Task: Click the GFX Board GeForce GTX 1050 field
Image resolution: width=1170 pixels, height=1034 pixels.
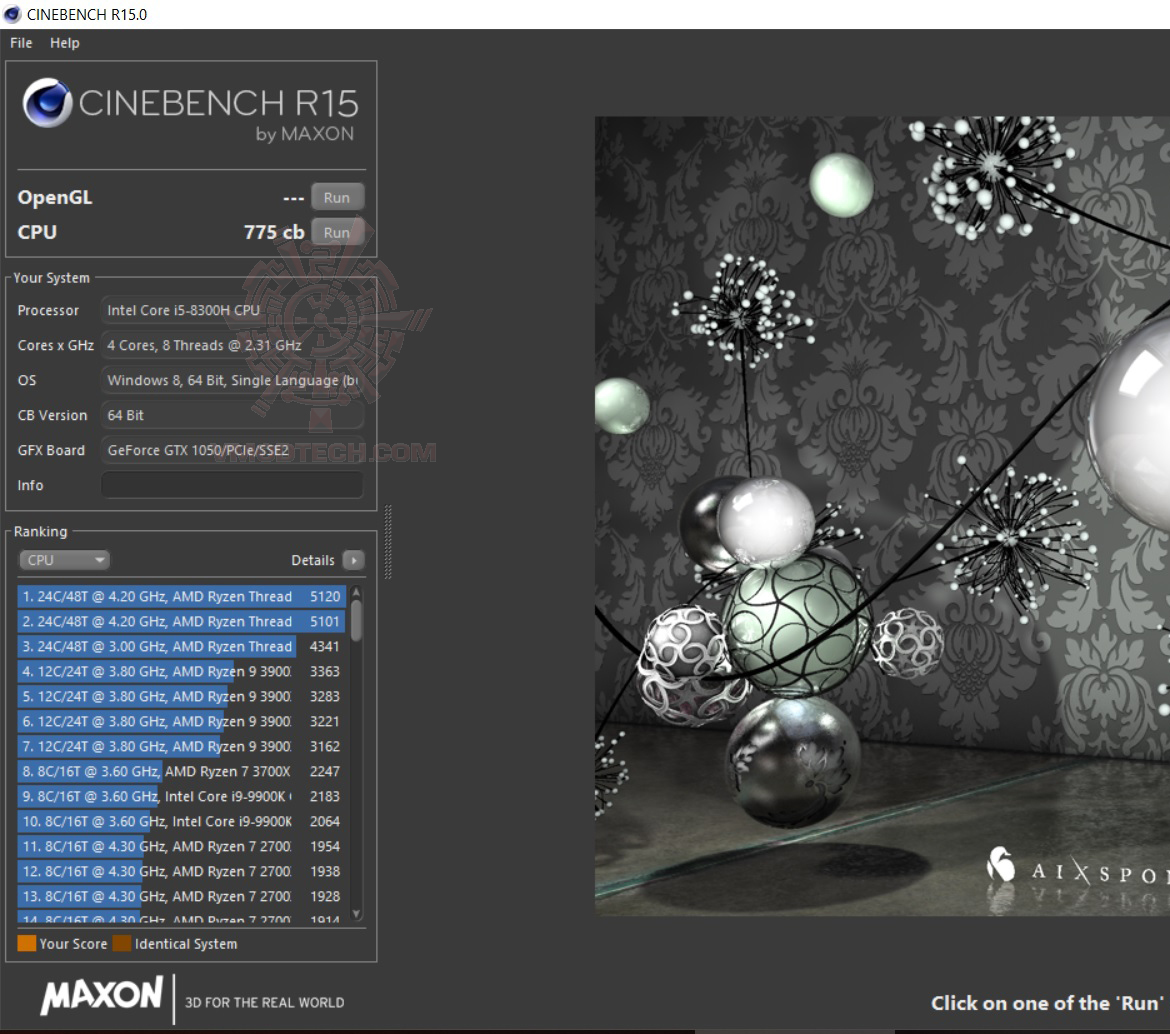Action: (x=232, y=451)
